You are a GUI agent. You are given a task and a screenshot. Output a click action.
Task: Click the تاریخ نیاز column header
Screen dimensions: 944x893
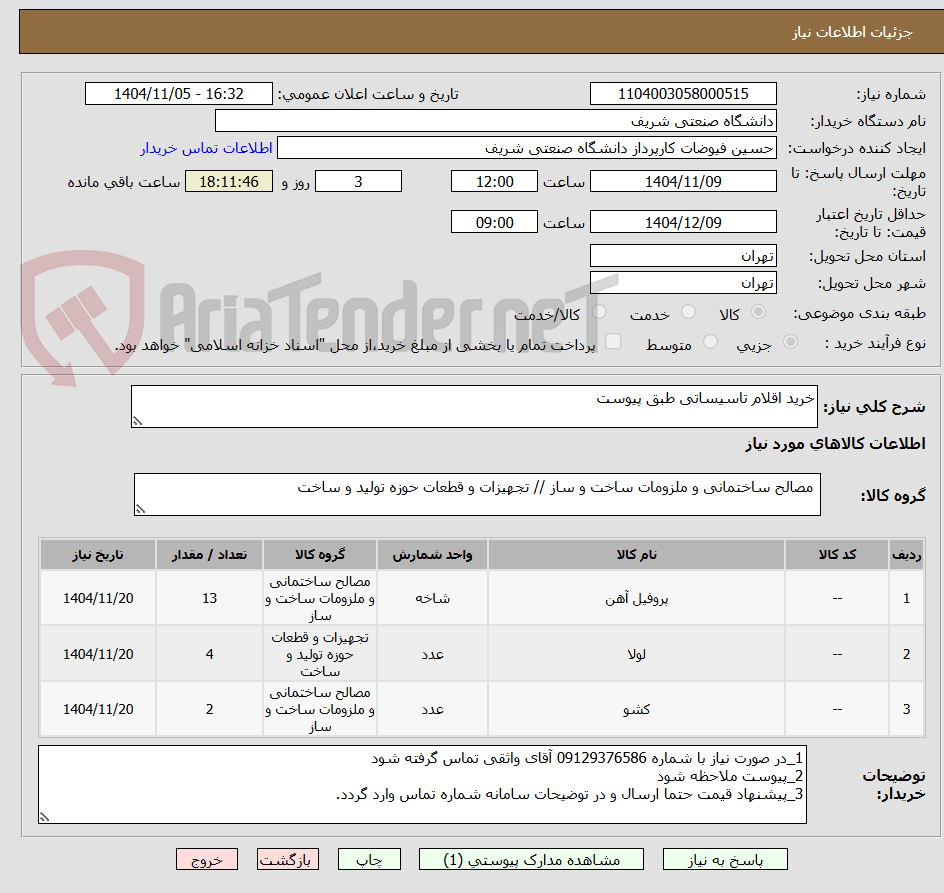[x=98, y=555]
